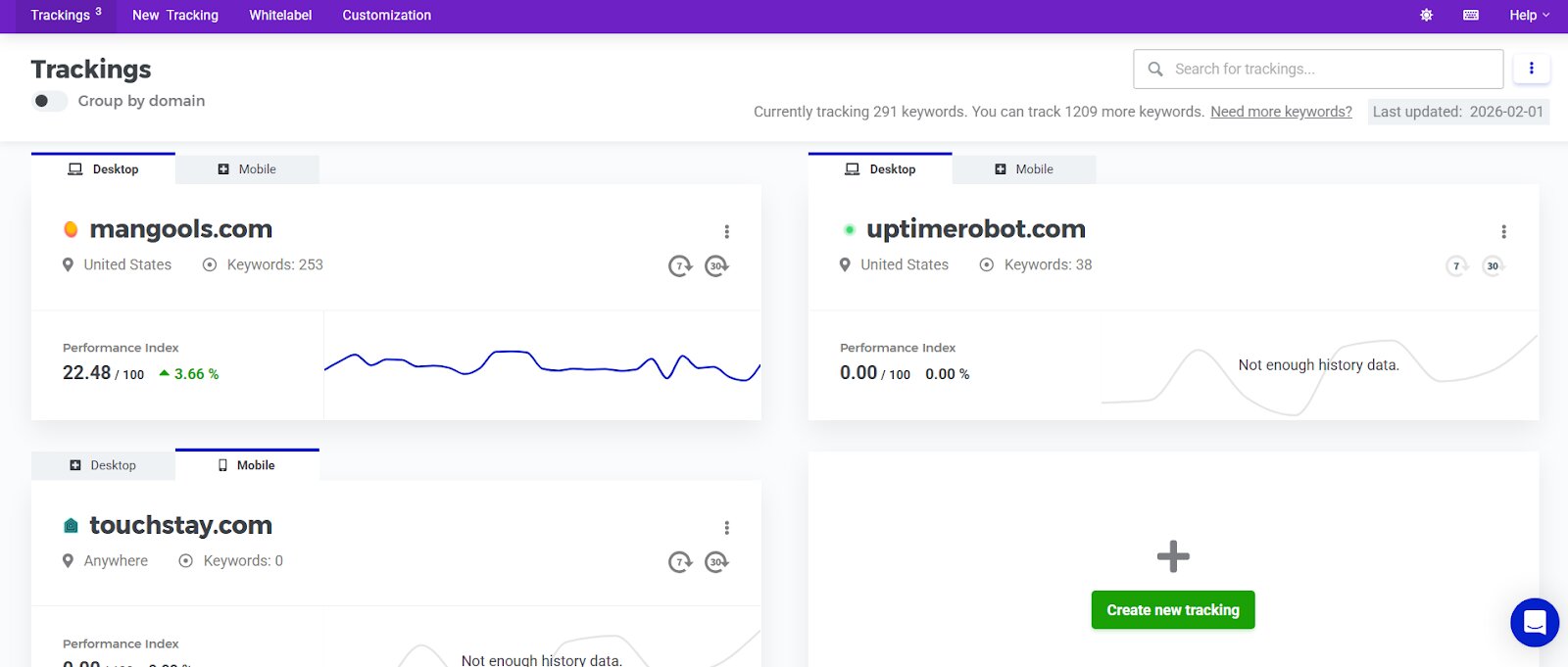1568x667 pixels.
Task: Open the mangools.com tracking title
Action: pos(181,229)
